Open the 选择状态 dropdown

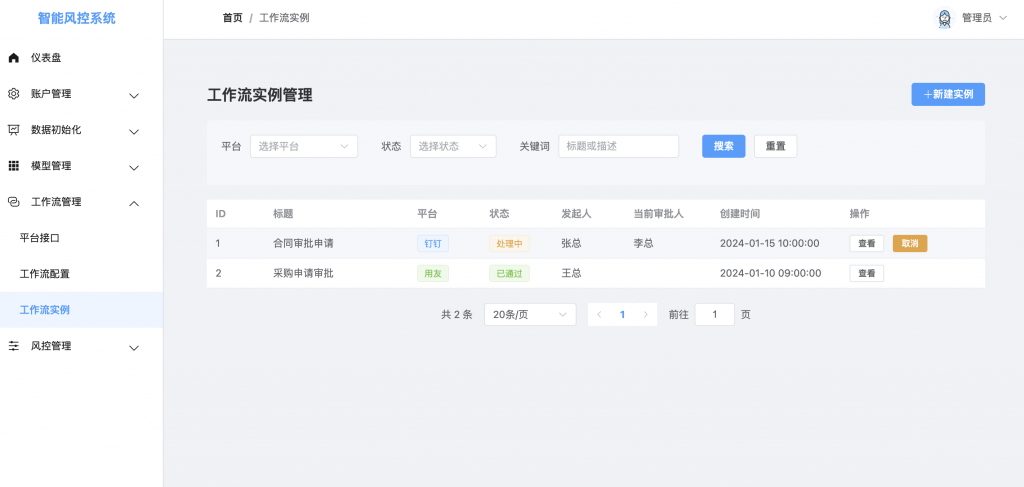(x=453, y=146)
